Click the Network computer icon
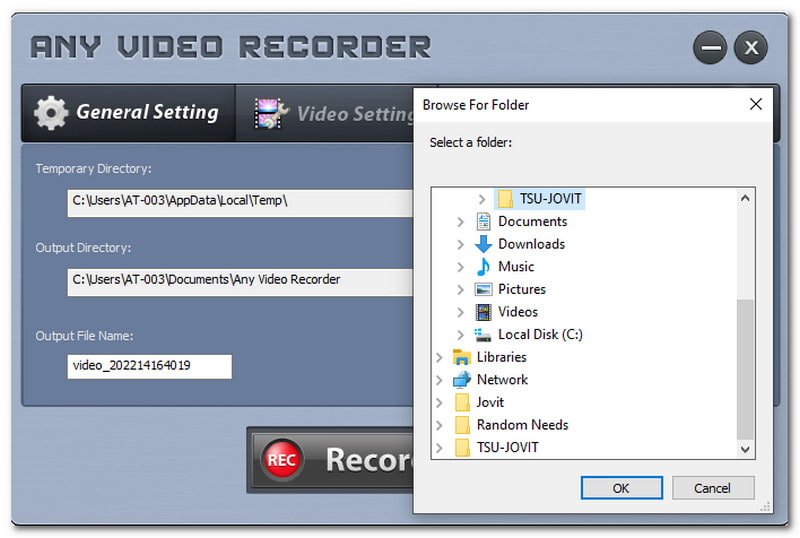The width and height of the screenshot is (800, 538). [462, 379]
